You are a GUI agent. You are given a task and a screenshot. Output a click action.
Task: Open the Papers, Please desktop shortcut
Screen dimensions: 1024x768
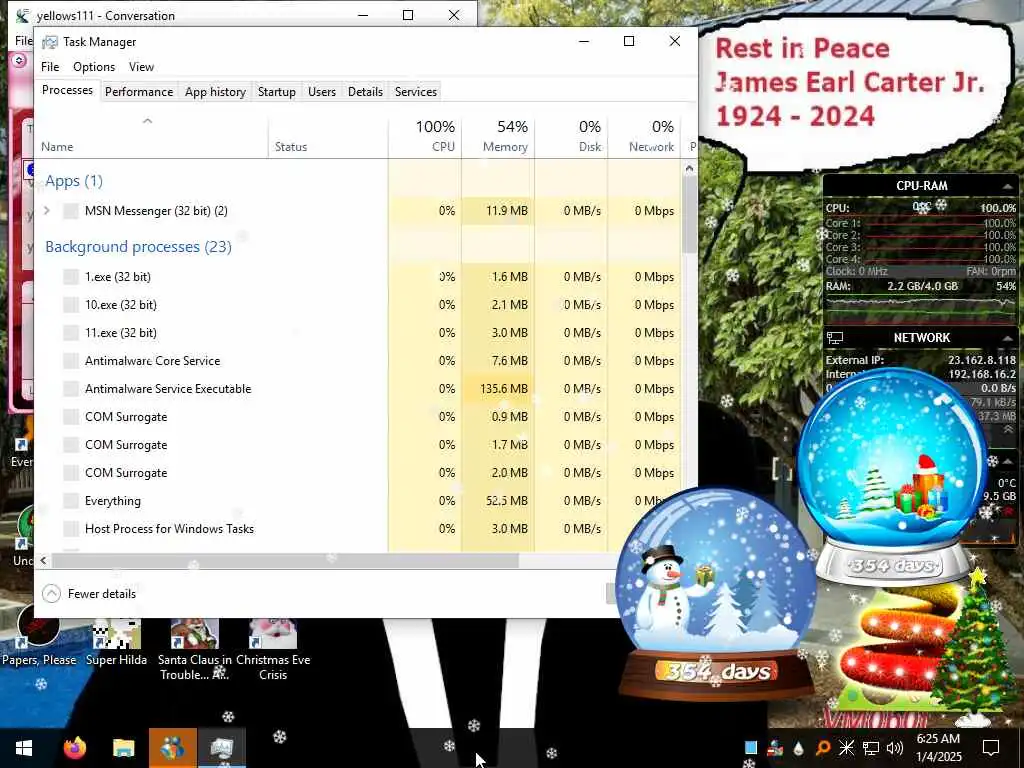(38, 637)
